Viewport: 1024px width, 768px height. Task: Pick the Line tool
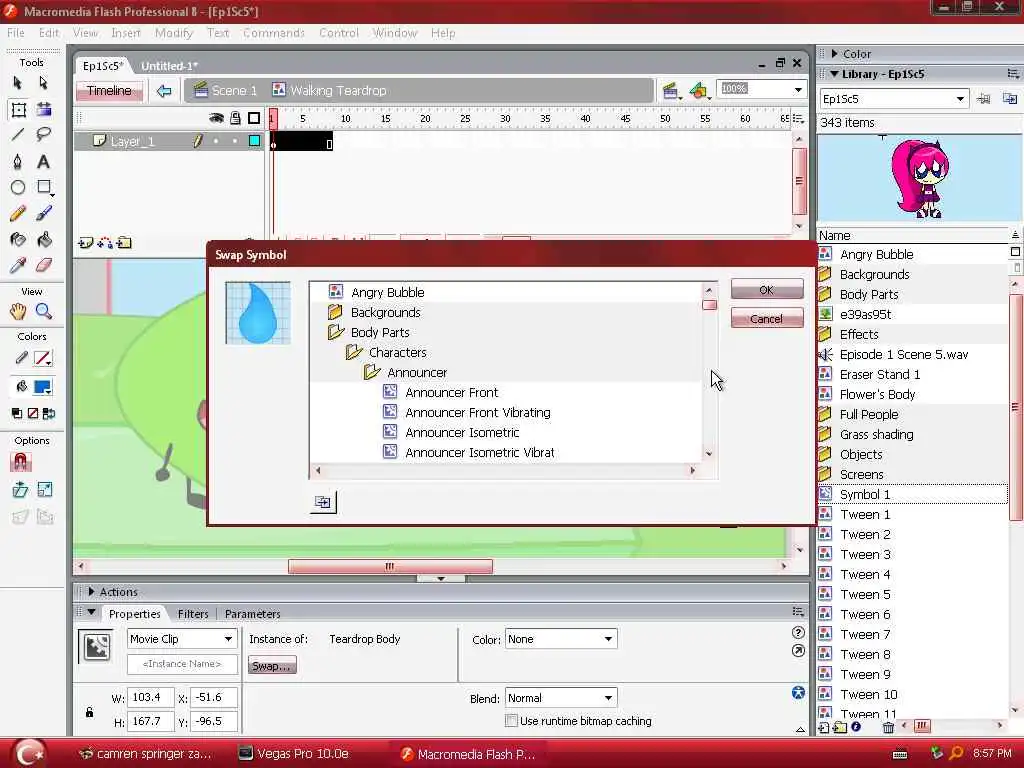pyautogui.click(x=18, y=135)
